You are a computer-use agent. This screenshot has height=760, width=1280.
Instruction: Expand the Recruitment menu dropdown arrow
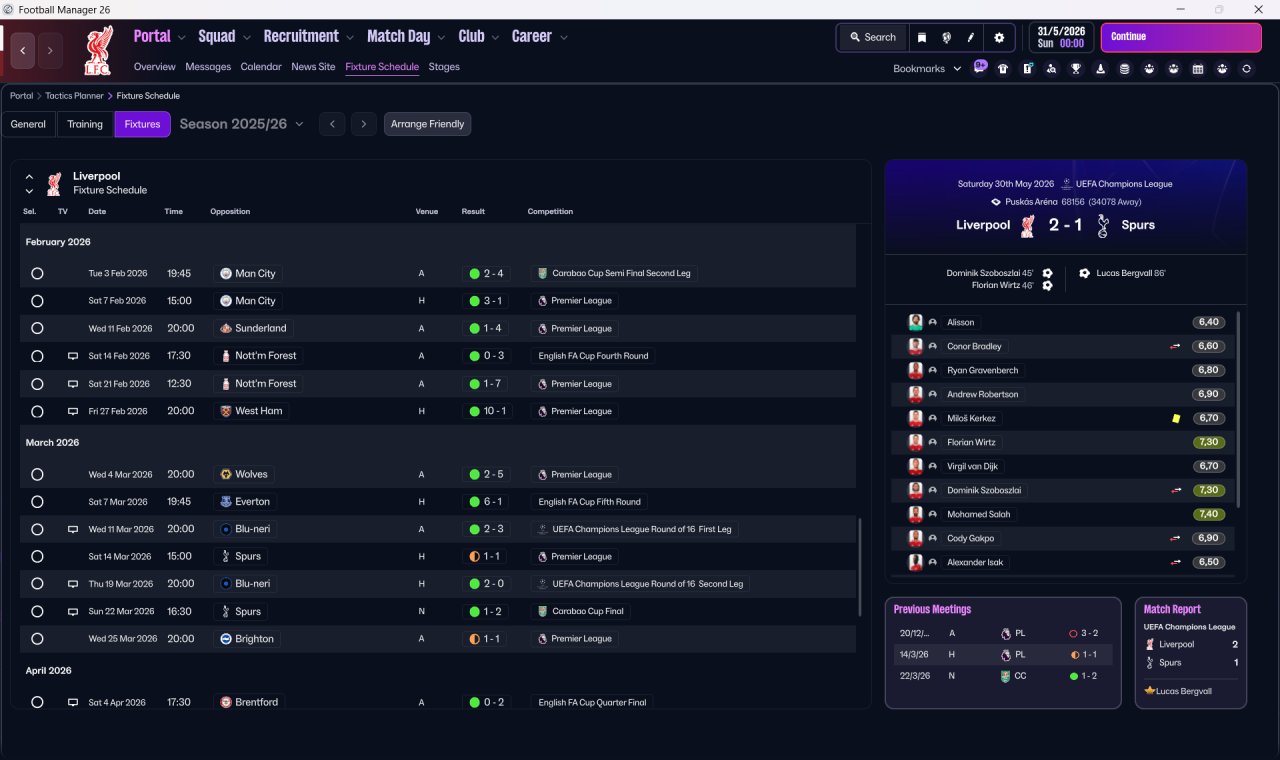click(350, 38)
